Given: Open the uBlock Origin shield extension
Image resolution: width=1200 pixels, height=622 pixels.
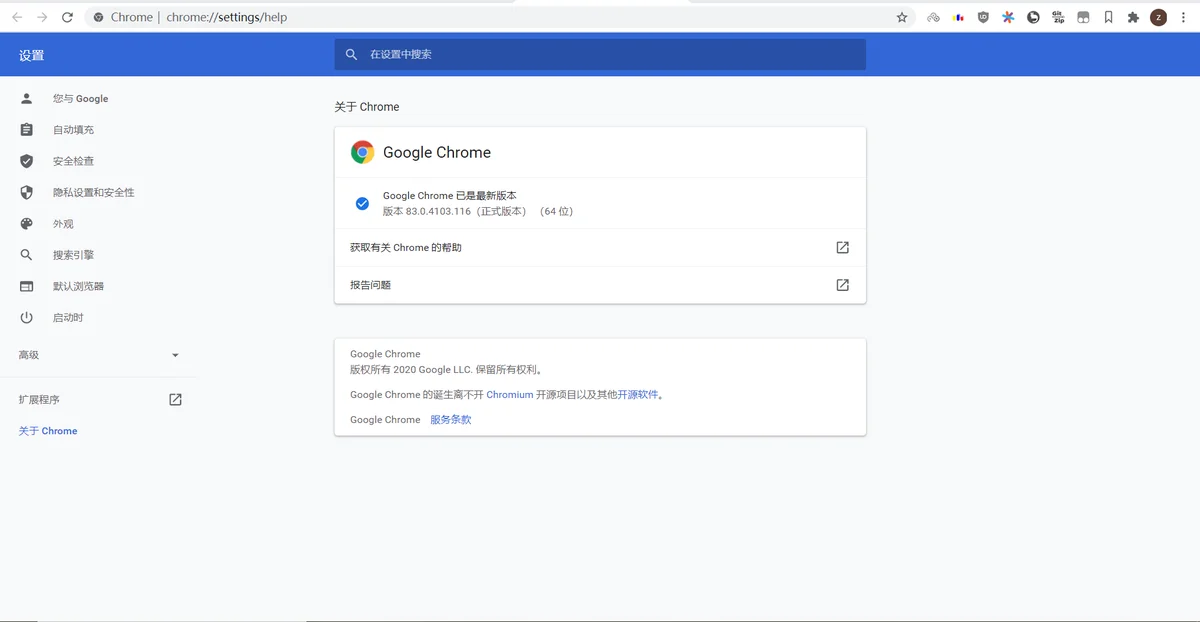Looking at the screenshot, I should (983, 17).
